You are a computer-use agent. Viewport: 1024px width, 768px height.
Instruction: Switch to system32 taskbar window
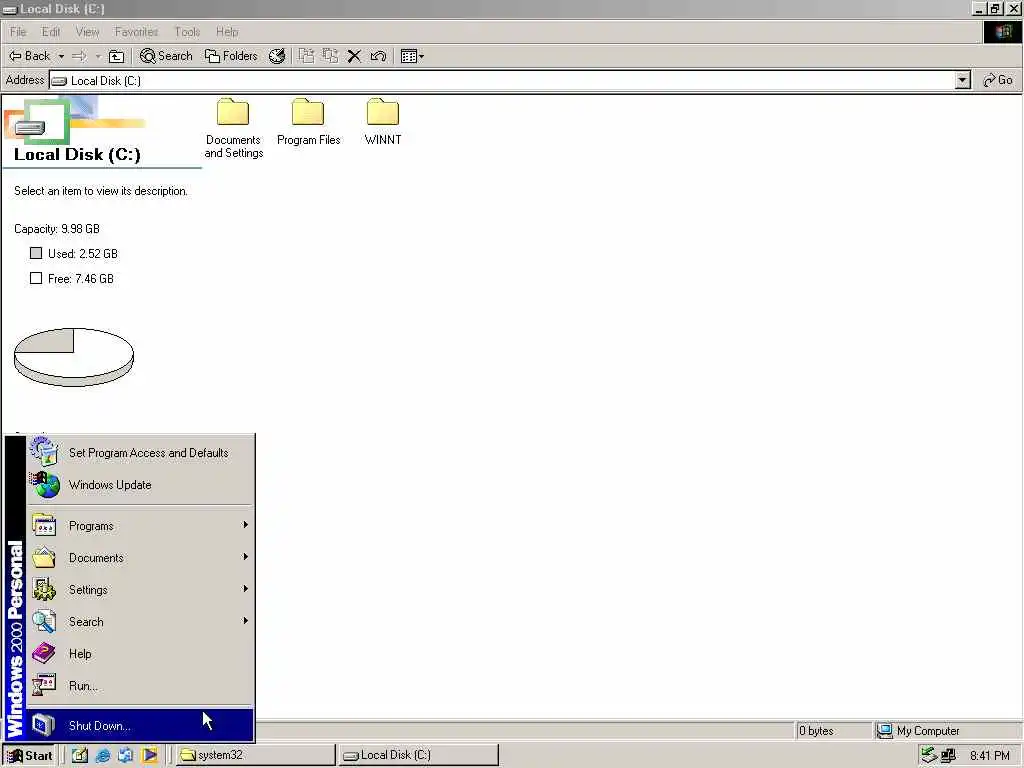coord(255,756)
